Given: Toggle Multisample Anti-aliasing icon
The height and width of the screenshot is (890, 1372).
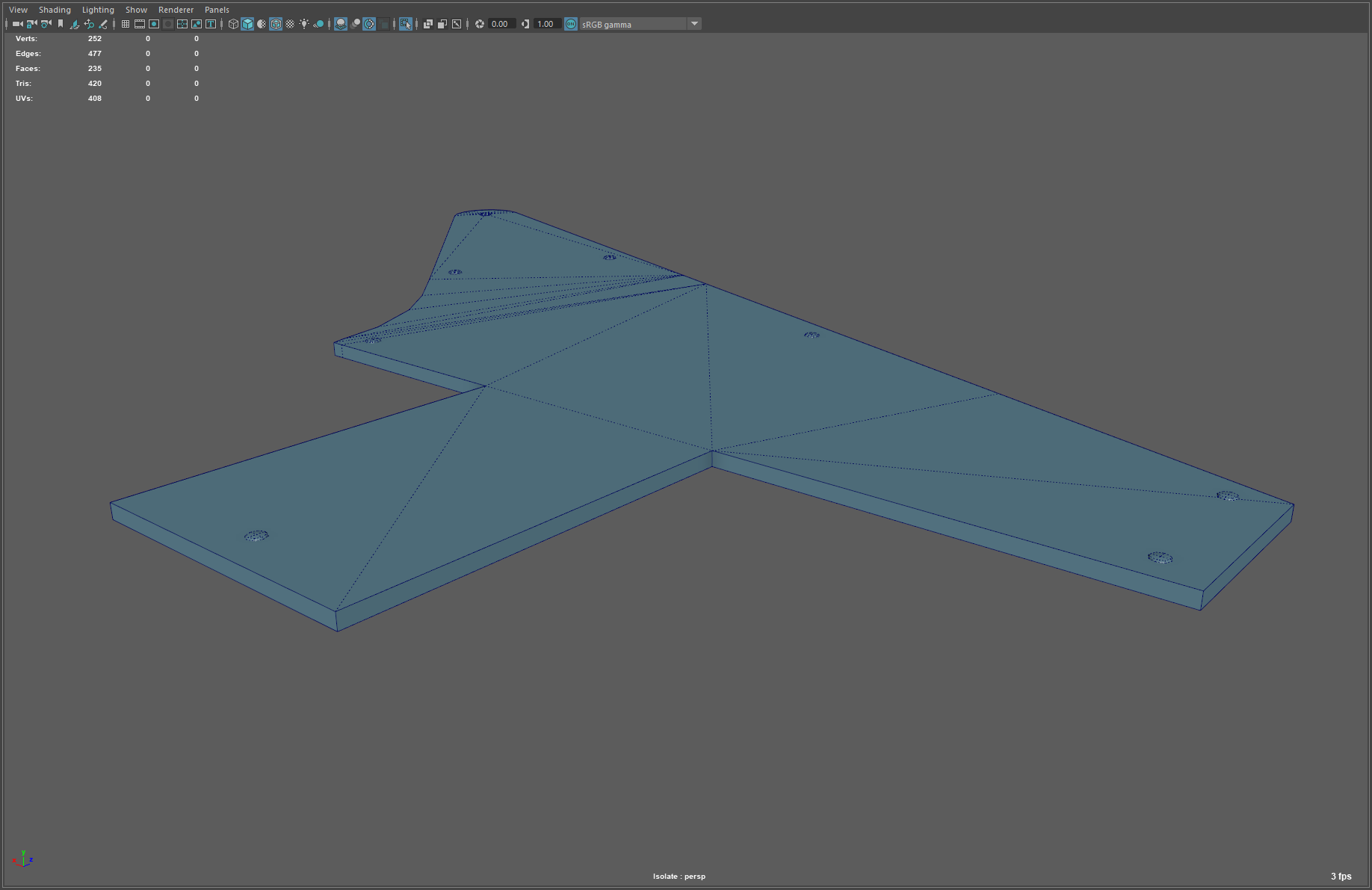Looking at the screenshot, I should click(369, 24).
